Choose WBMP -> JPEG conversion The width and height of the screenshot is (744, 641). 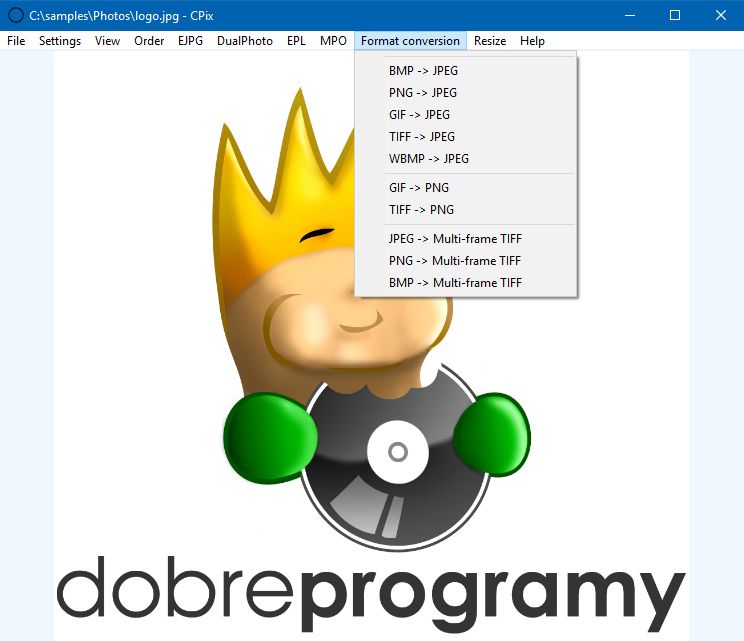pyautogui.click(x=466, y=158)
